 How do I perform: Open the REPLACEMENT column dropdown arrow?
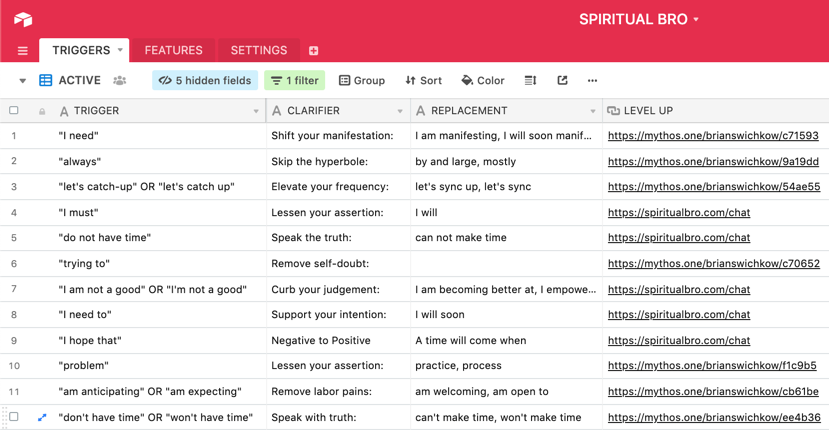click(x=593, y=111)
